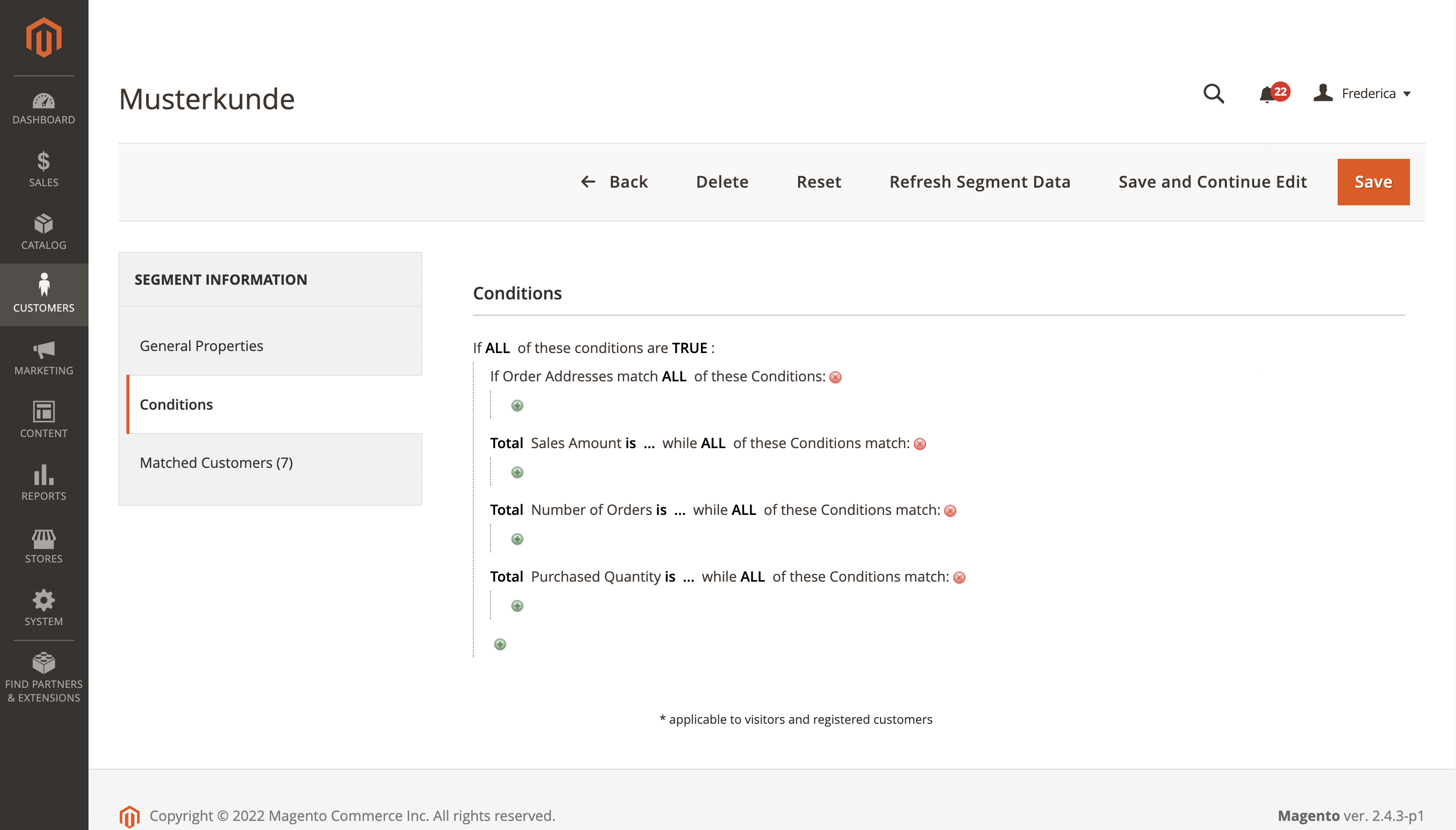Image resolution: width=1456 pixels, height=830 pixels.
Task: Add sub-condition under Order Addresses
Action: (x=517, y=406)
